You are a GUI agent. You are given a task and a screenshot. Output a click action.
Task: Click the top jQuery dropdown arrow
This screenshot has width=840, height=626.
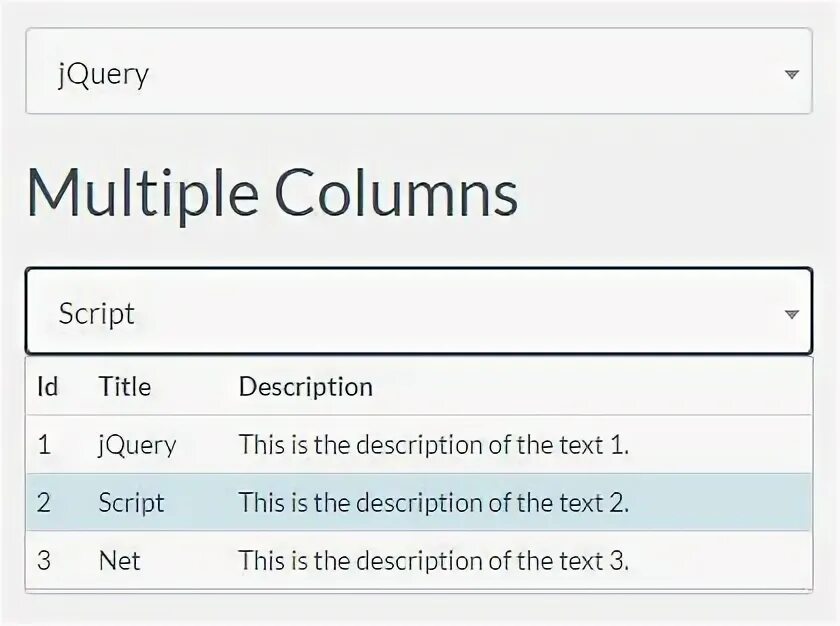791,74
